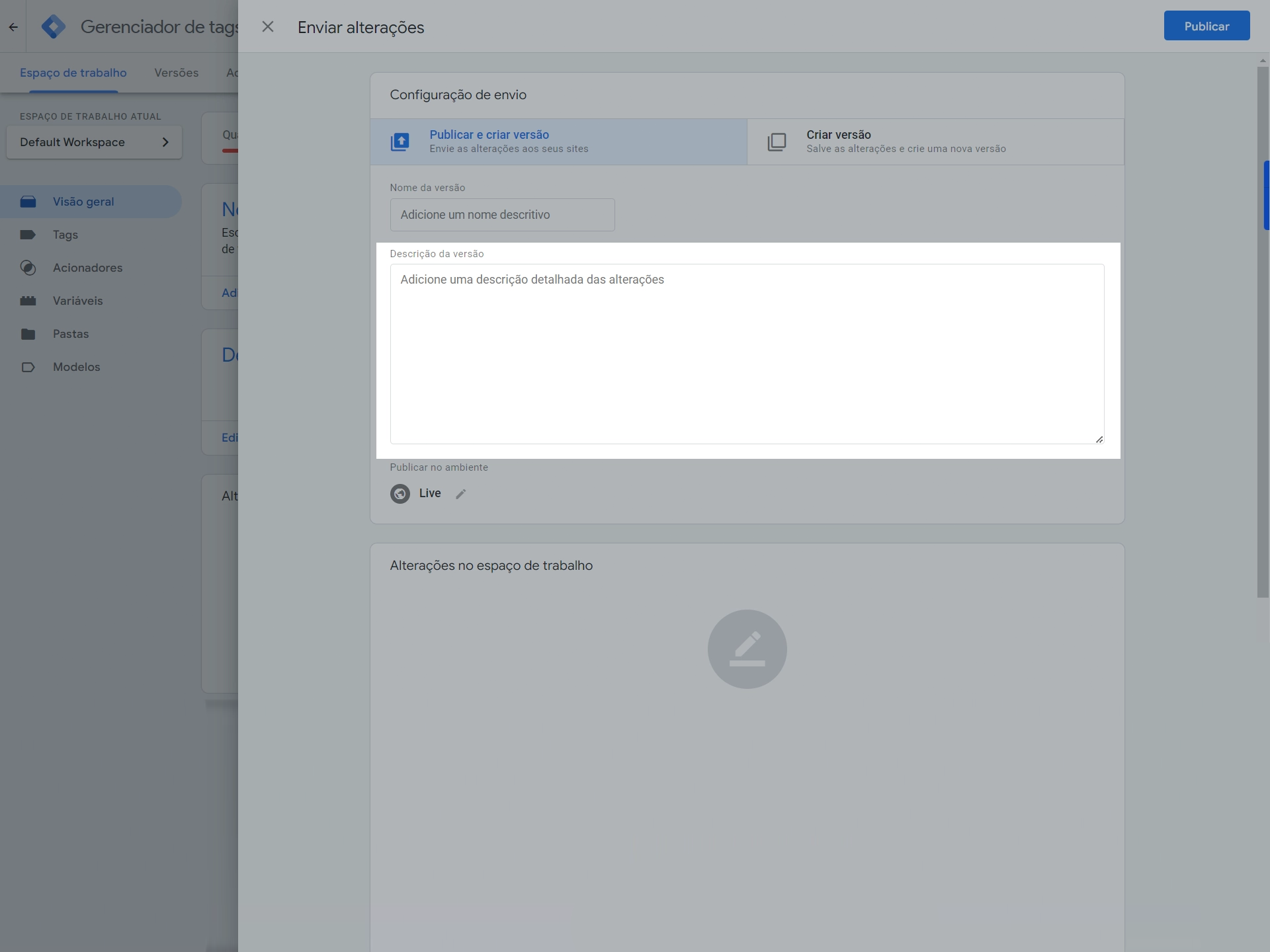
Task: Open Acionadores in the sidebar
Action: (87, 268)
